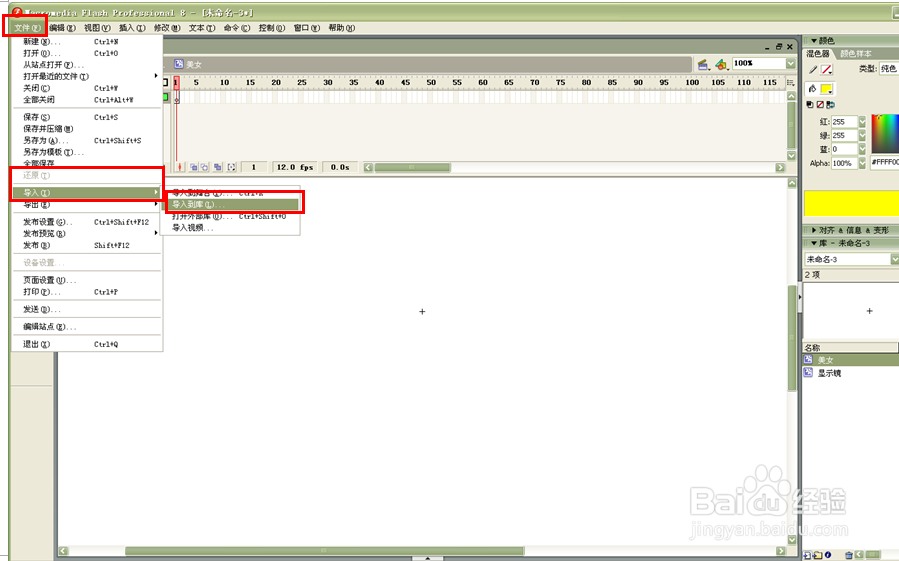Select the 美女 library item
The image size is (899, 561).
(851, 360)
